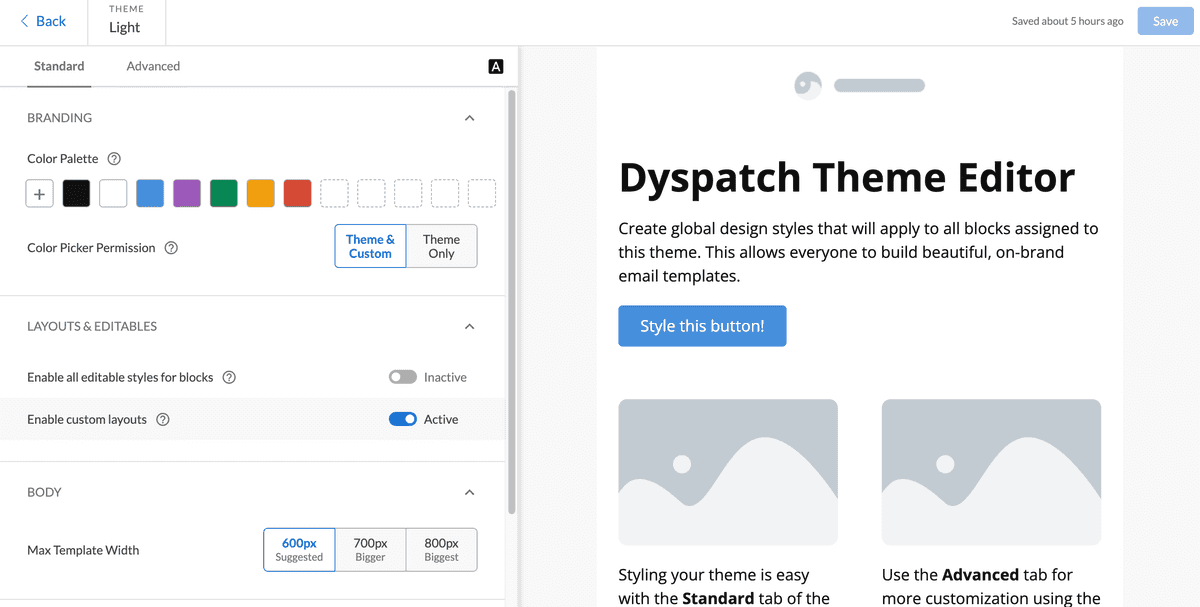Select the white palette swatch

click(113, 194)
